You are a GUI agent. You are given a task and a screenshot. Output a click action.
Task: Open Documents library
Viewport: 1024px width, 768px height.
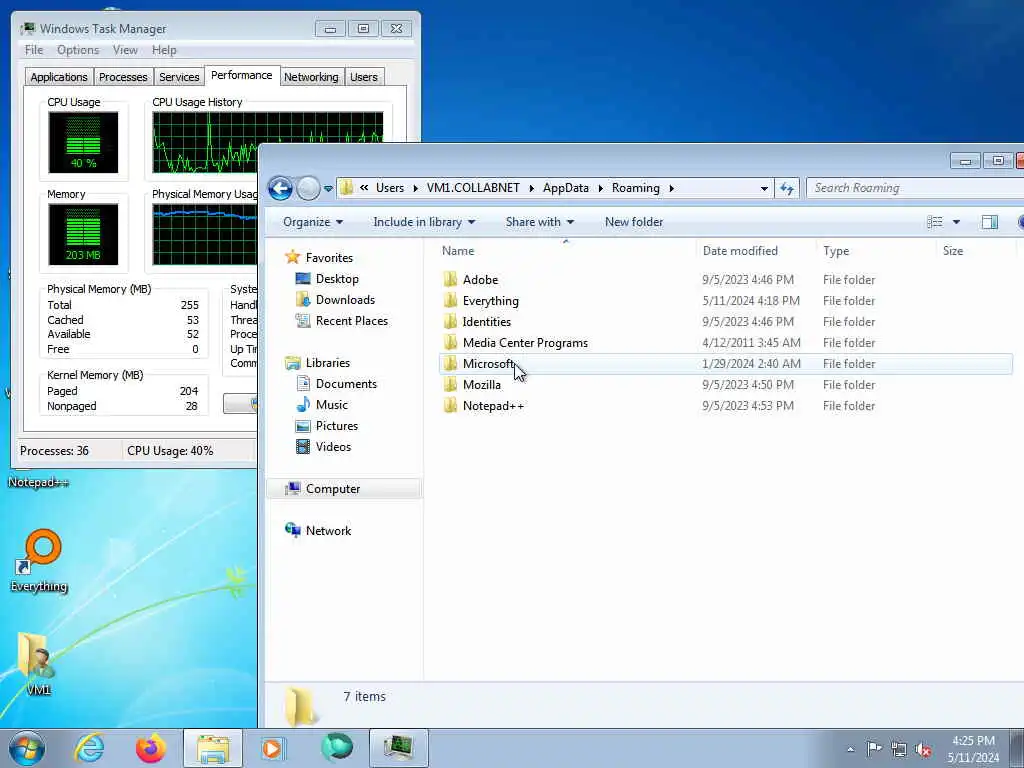click(337, 383)
